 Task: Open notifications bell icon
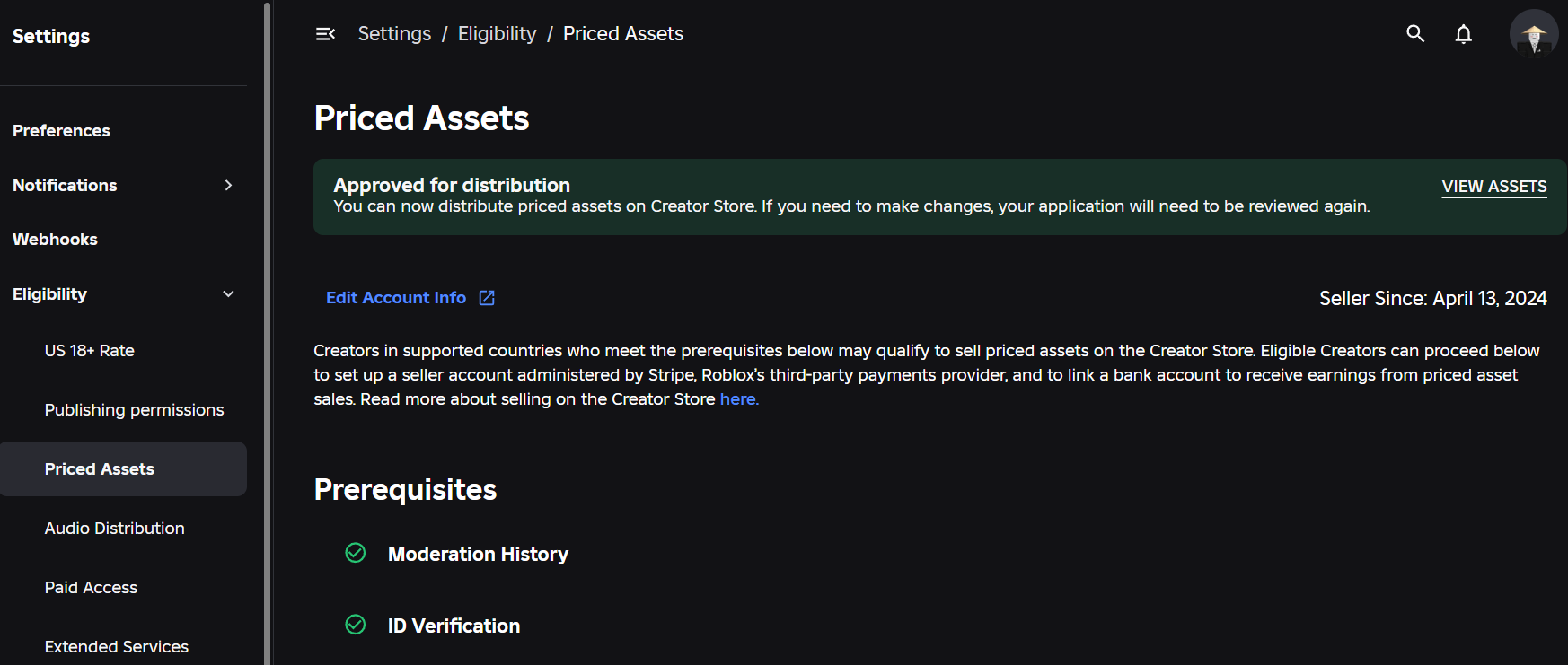pyautogui.click(x=1464, y=34)
